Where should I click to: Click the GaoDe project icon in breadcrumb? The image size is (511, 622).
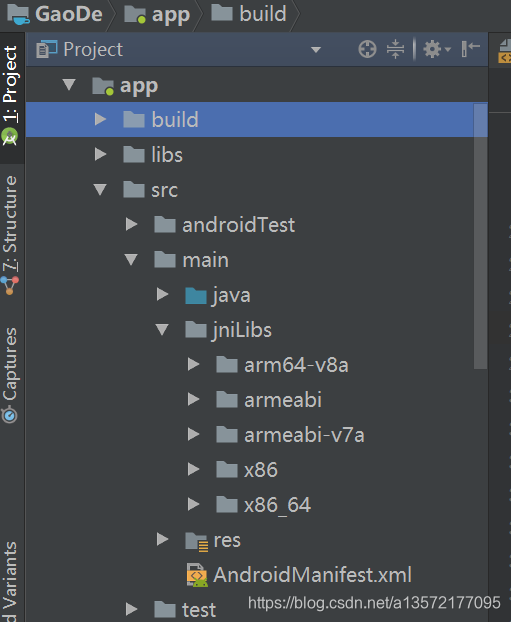pyautogui.click(x=18, y=14)
